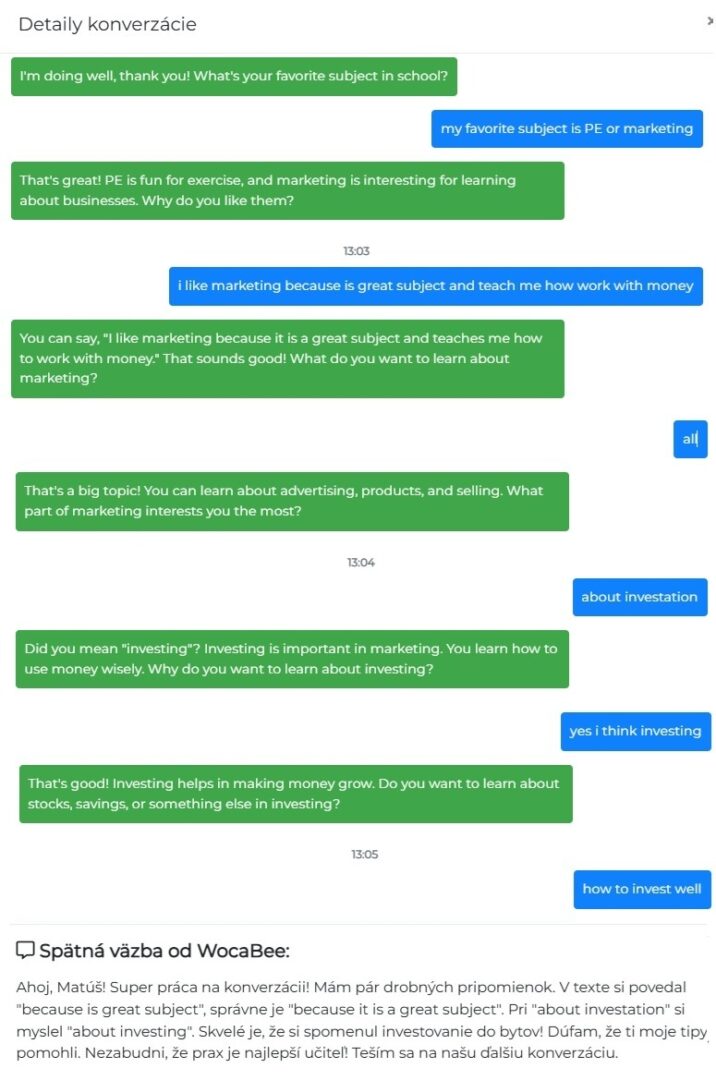Click the "yes i think investing" reply
The width and height of the screenshot is (716, 1080).
coord(635,731)
